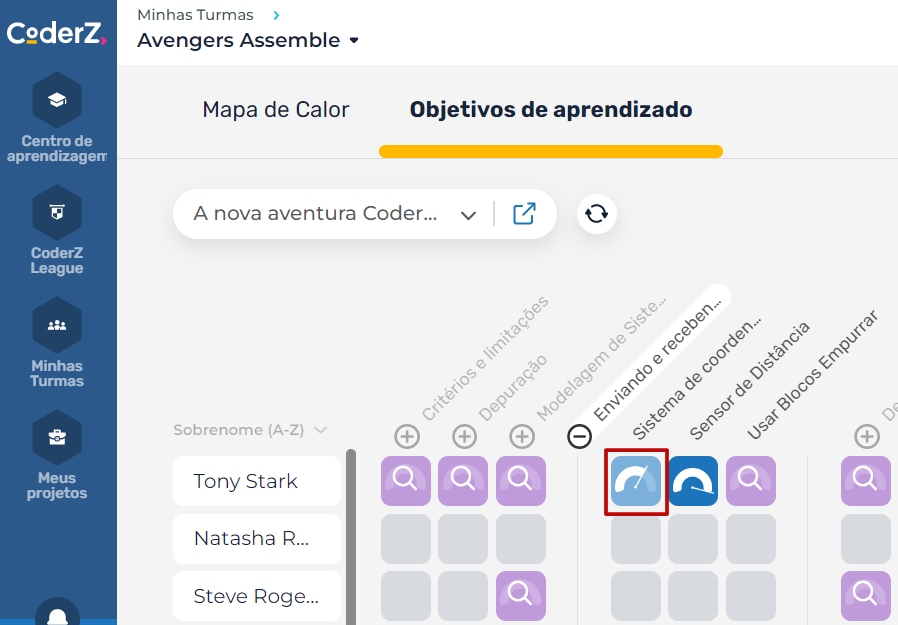Open Minhas Turmas sidebar icon
The height and width of the screenshot is (625, 898).
57,325
